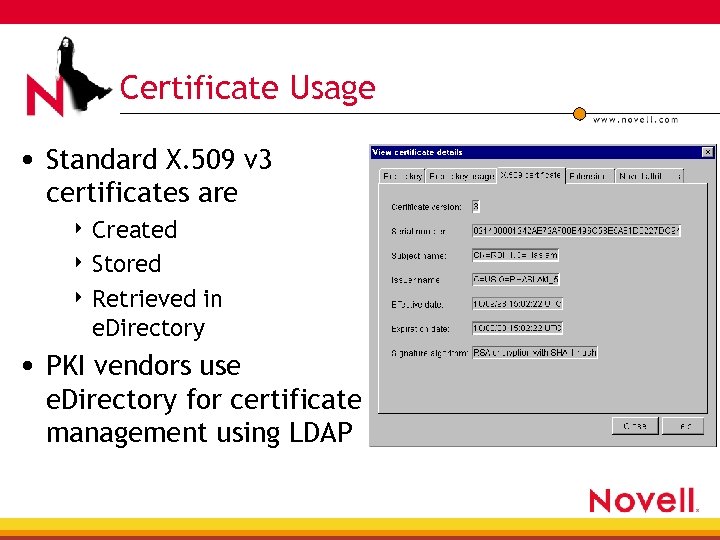Viewport: 720px width, 540px height.
Task: Select the X.509 certificate tab
Action: [x=531, y=175]
